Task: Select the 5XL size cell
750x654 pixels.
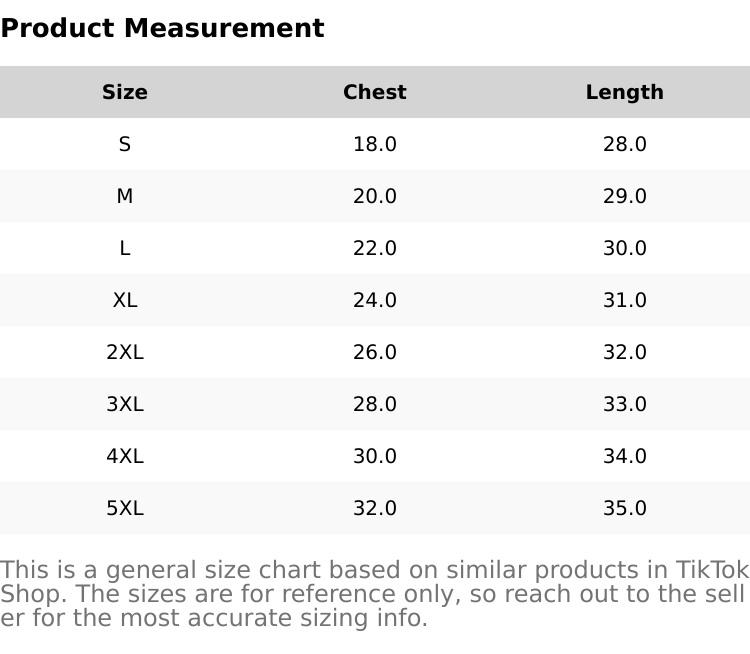Action: tap(125, 508)
